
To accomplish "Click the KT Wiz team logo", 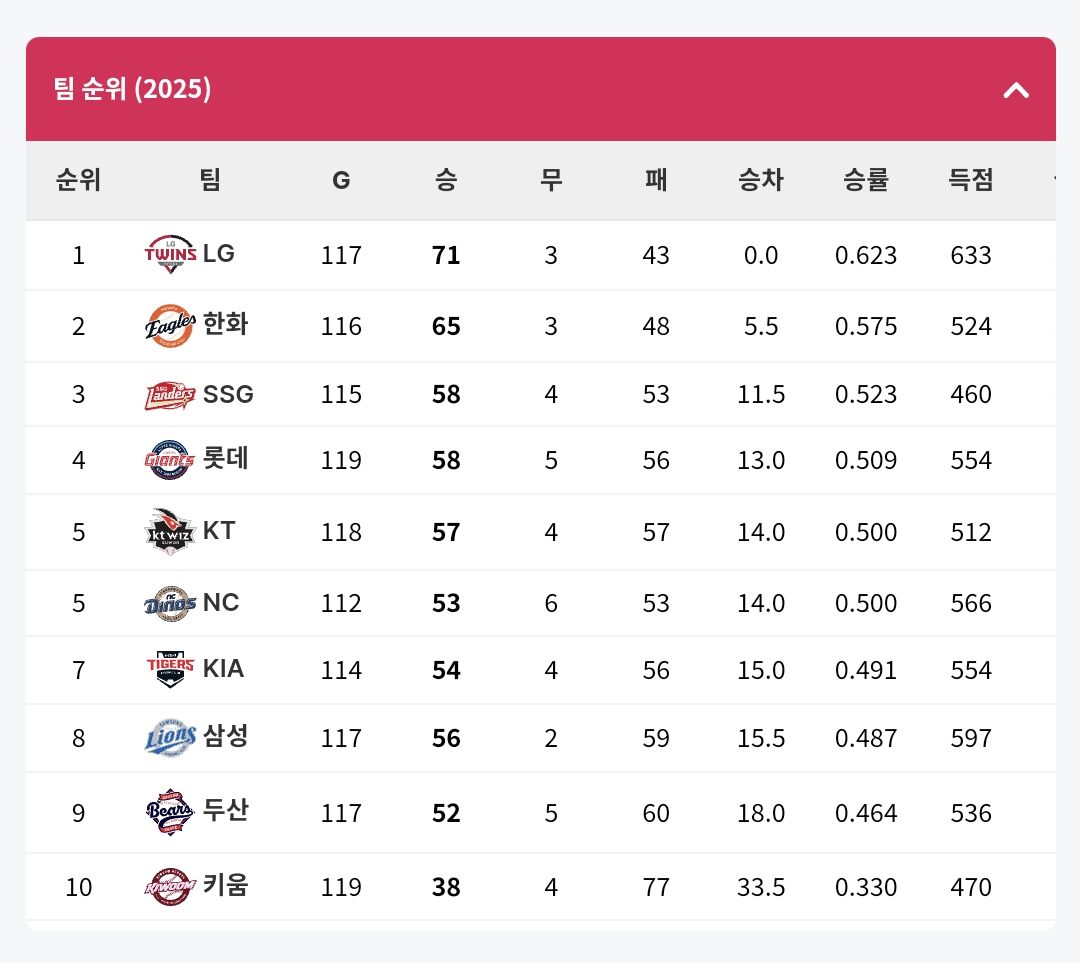I will coord(170,531).
